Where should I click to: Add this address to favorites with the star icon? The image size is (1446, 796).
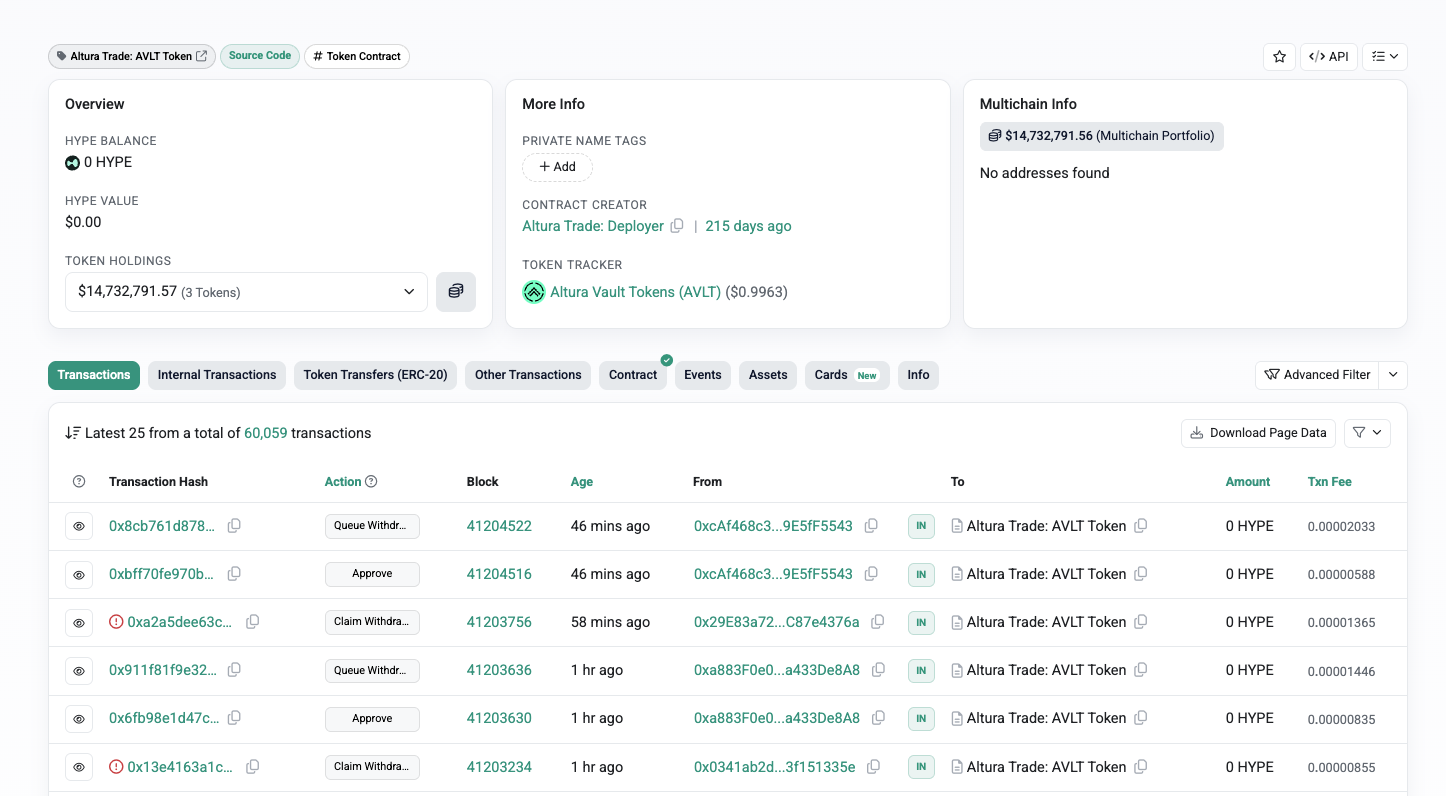pos(1279,57)
